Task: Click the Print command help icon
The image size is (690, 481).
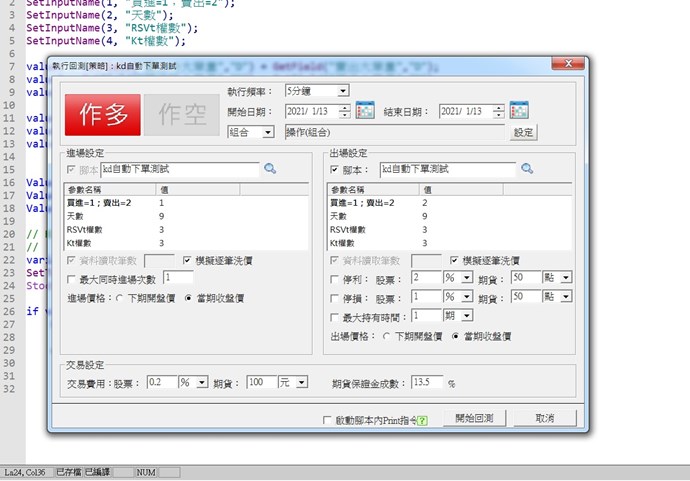Action: coord(423,419)
